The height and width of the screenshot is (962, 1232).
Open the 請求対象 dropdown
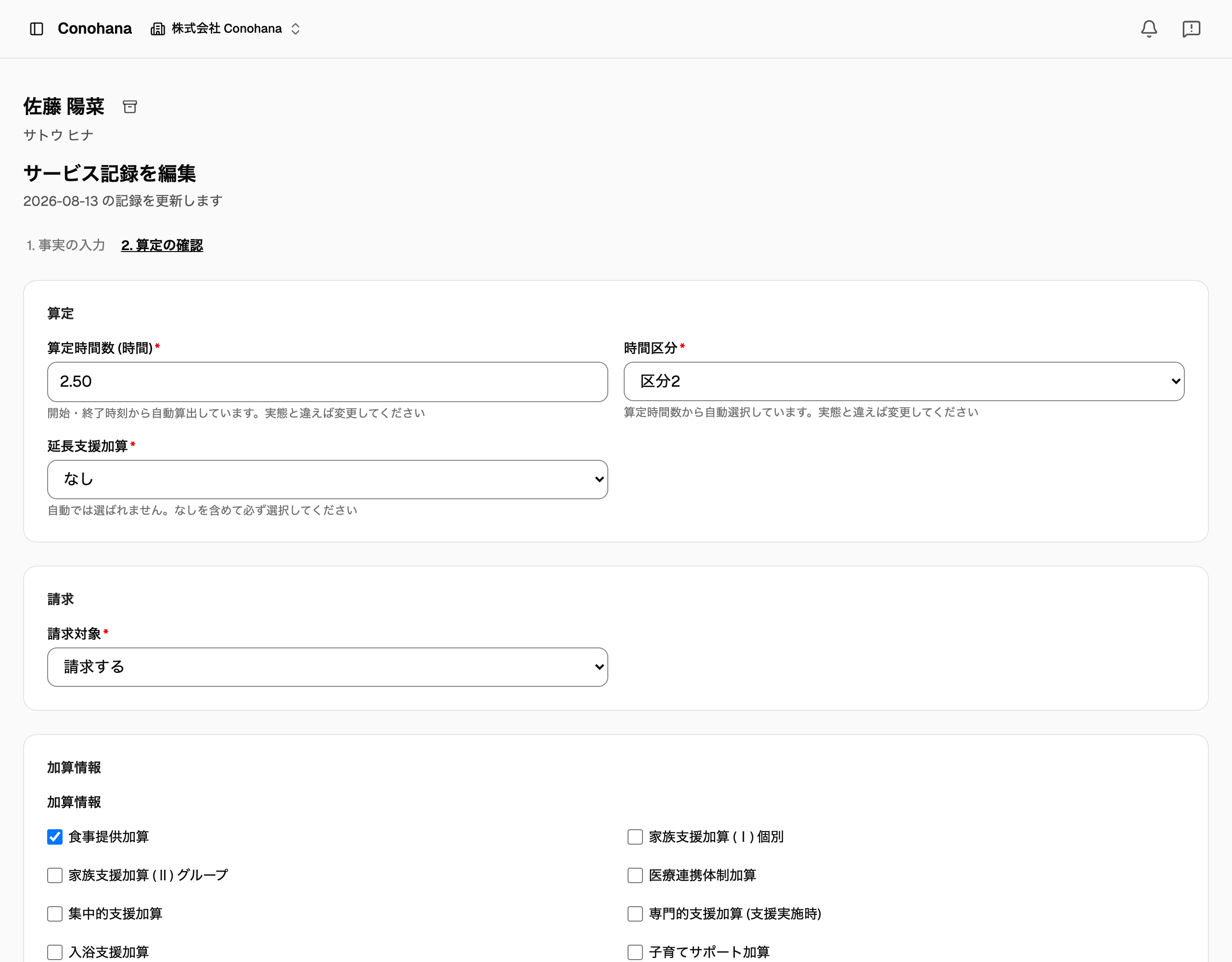[x=327, y=667]
